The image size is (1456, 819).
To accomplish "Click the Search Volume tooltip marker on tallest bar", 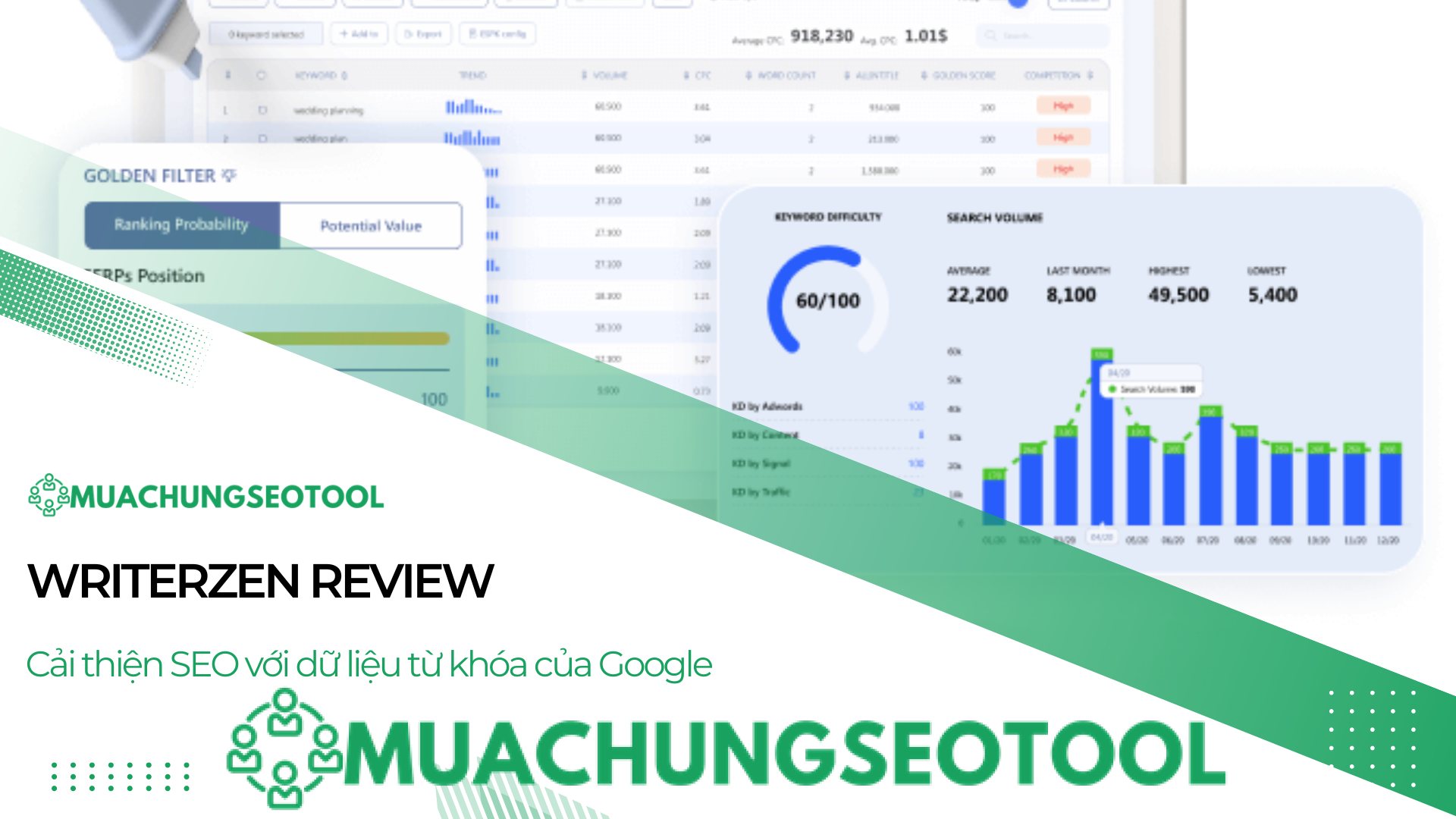I will (1112, 388).
